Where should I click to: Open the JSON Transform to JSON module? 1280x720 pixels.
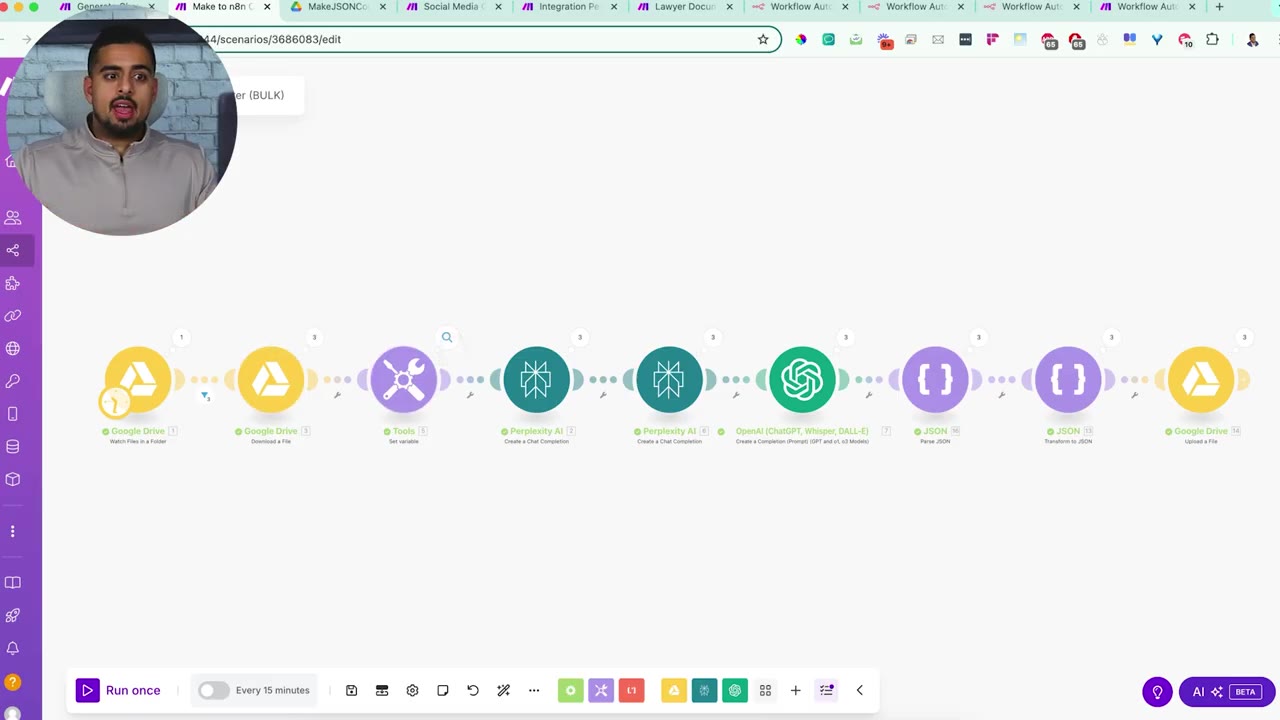pos(1068,379)
